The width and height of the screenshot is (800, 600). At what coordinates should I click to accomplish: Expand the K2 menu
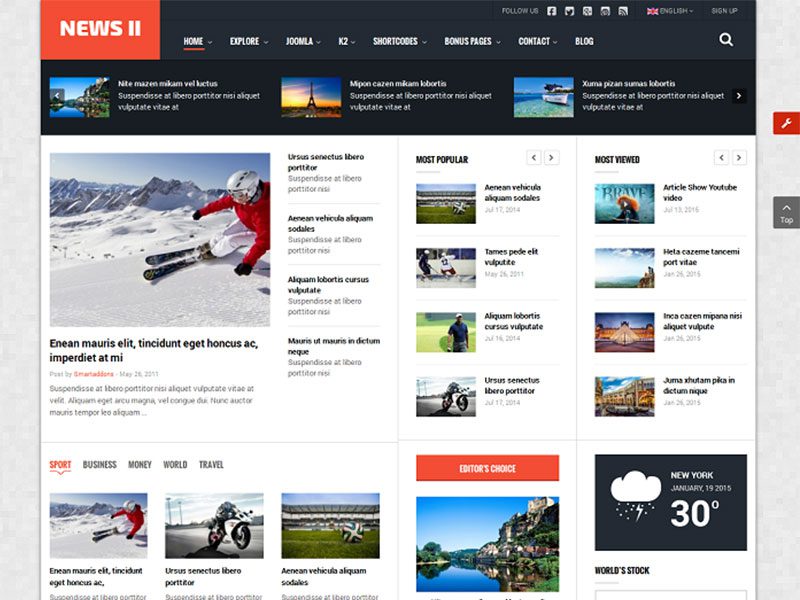pos(346,41)
